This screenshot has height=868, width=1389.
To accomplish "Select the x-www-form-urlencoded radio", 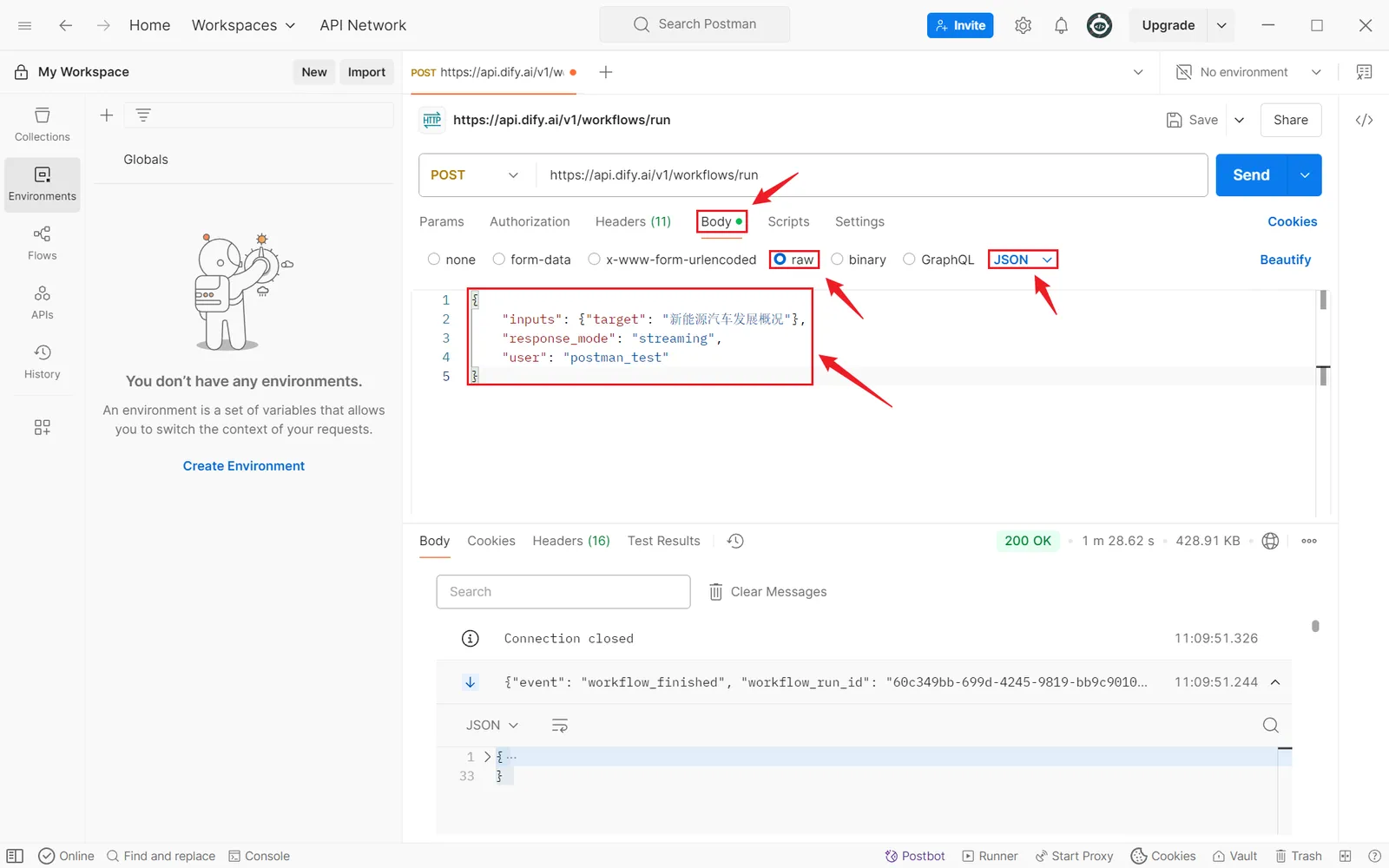I will click(595, 259).
